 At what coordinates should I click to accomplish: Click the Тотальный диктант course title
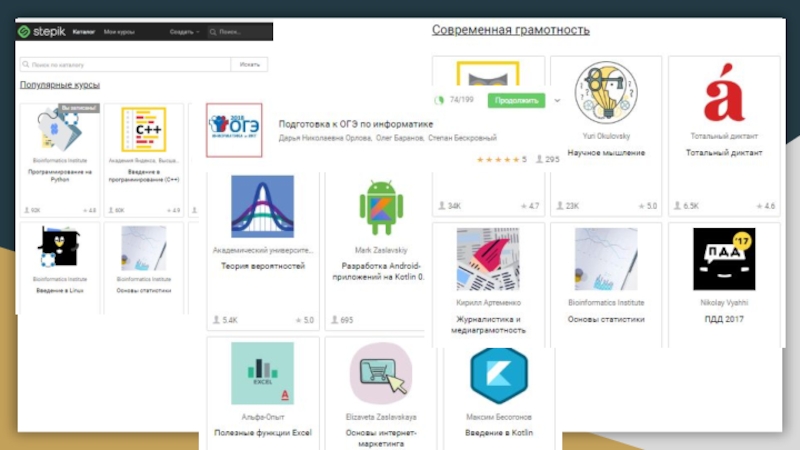point(724,153)
